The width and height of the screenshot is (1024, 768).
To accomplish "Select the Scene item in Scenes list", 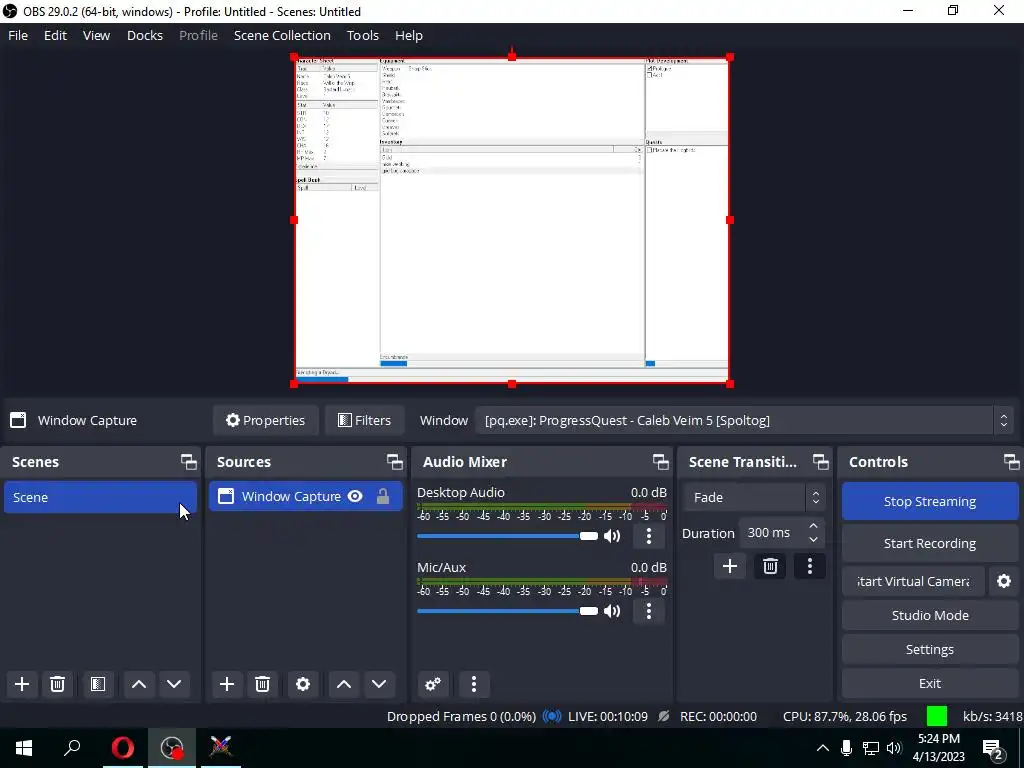I will point(101,498).
